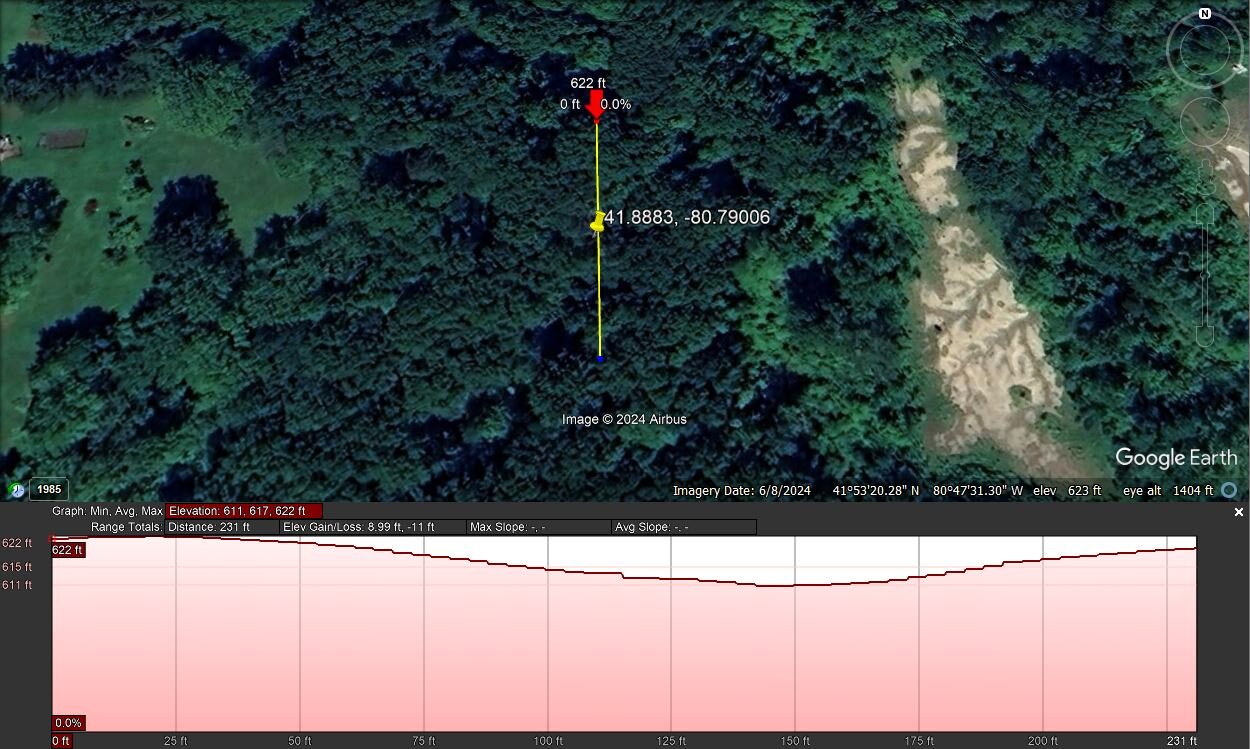Open the historical imagery clock icon
Screen dimensions: 1250x749
tap(16, 489)
